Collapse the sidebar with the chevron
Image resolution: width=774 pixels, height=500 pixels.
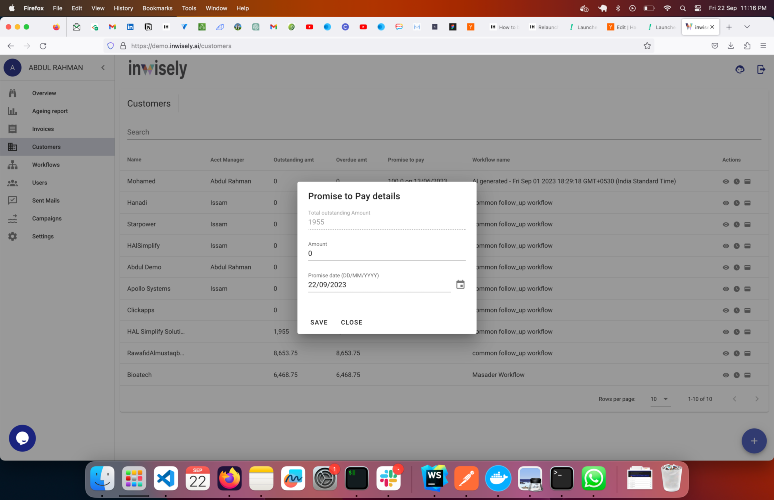tap(103, 68)
